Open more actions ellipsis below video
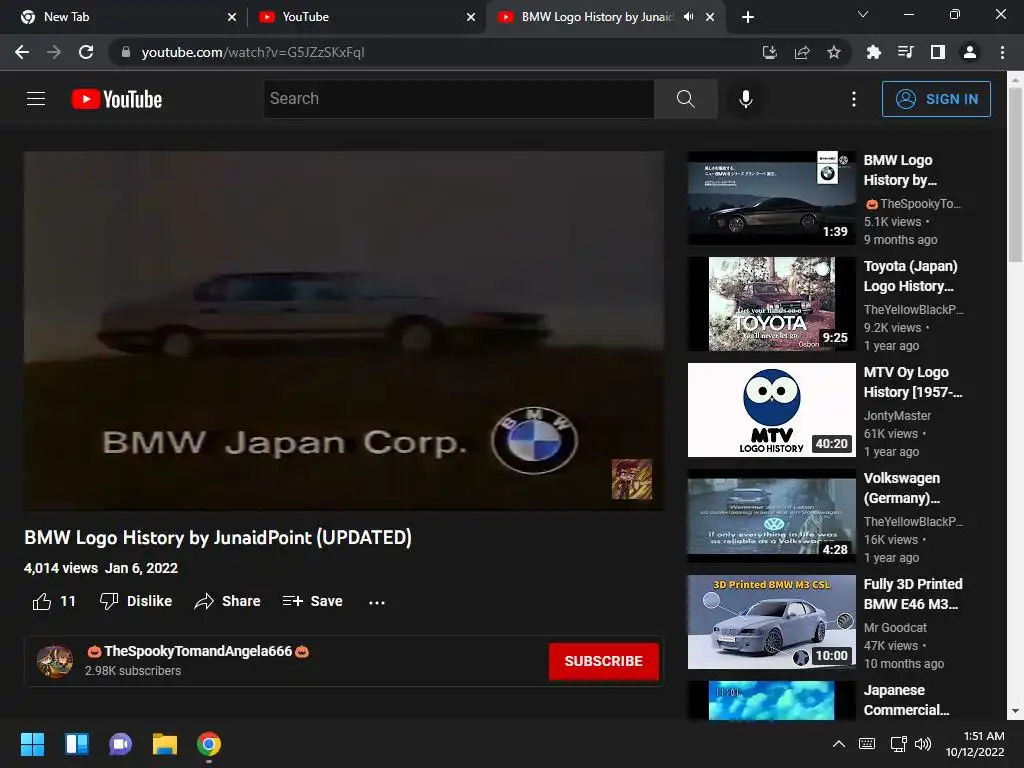The image size is (1024, 768). [377, 602]
